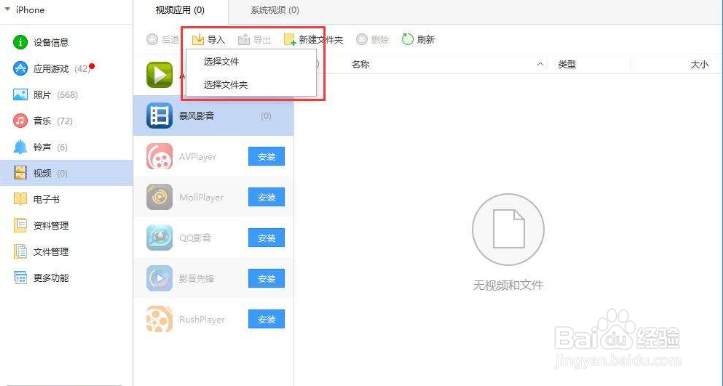This screenshot has height=386, width=723.
Task: Install AVPlayer with its 安装 button
Action: [267, 157]
